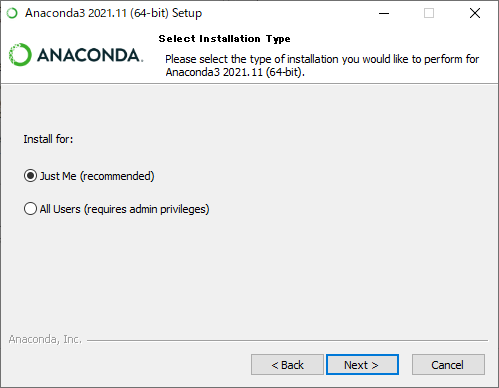The height and width of the screenshot is (388, 499).
Task: Select the All Users radio button
Action: pos(30,209)
